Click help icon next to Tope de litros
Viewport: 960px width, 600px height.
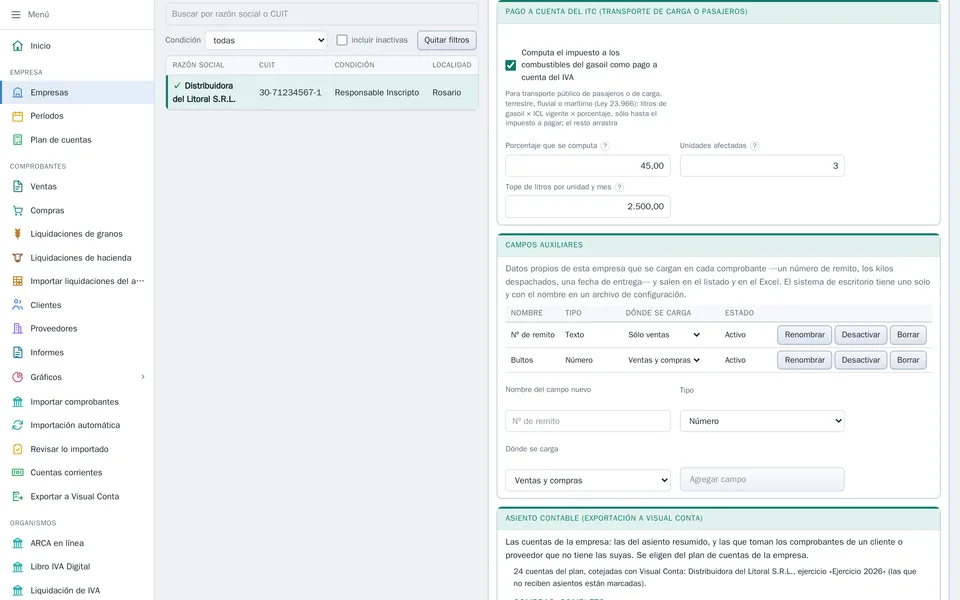(x=619, y=187)
